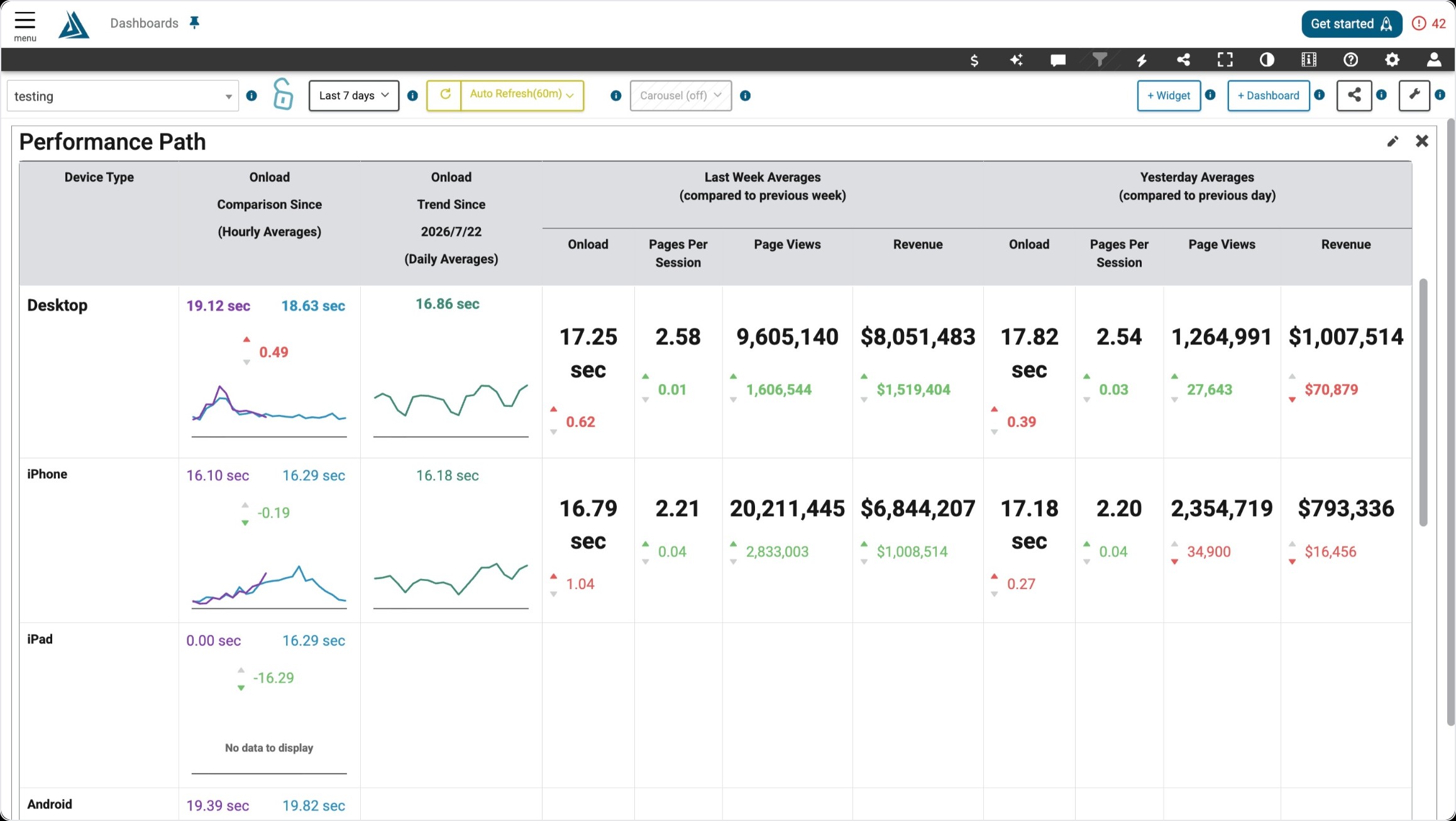Show info beside Auto Refresh dropdown

(x=616, y=96)
